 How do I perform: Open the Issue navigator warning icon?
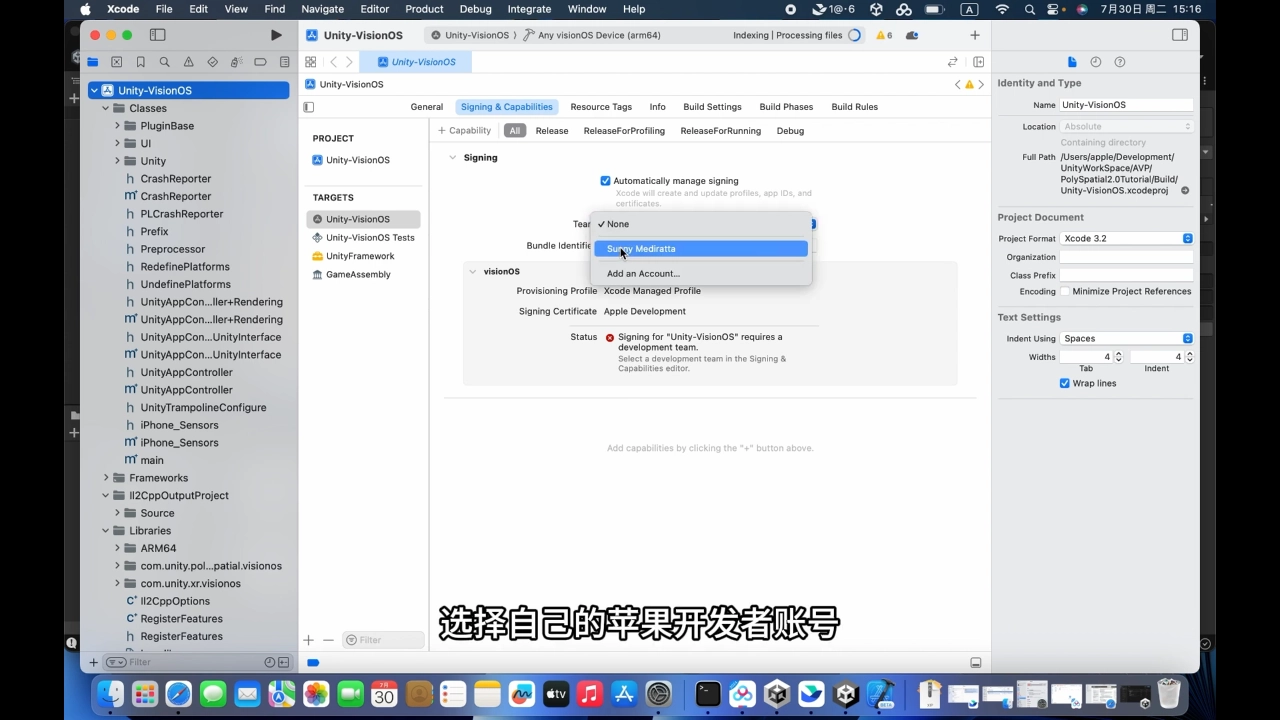189,62
